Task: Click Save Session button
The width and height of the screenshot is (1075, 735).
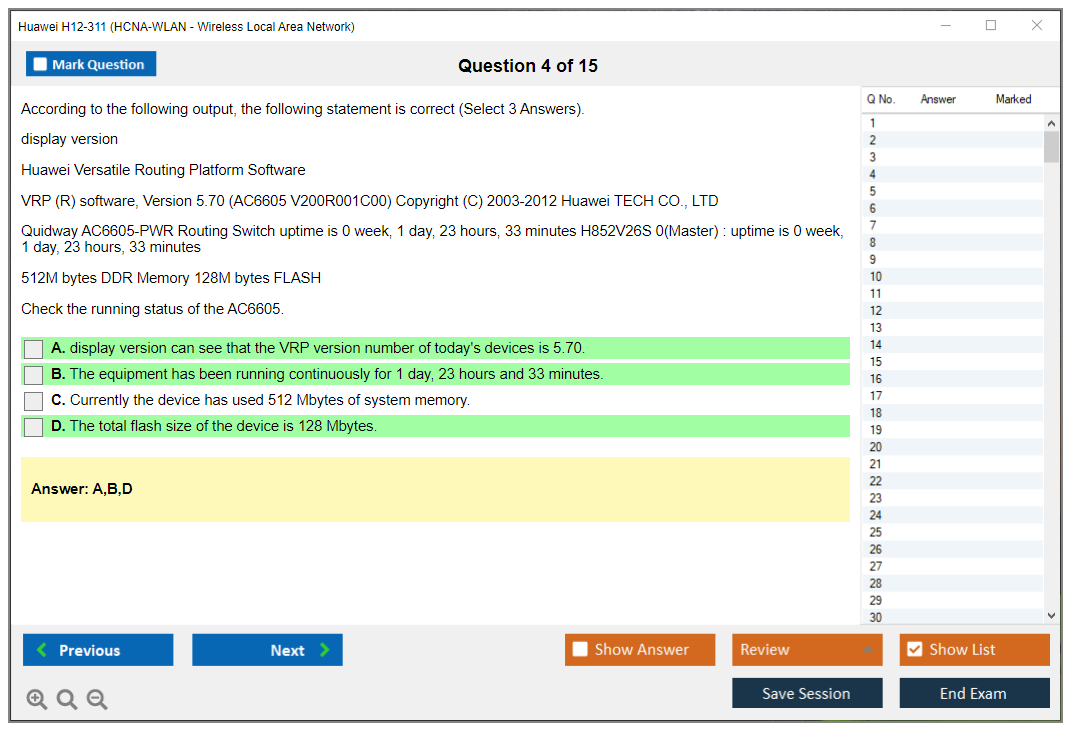Action: (807, 693)
